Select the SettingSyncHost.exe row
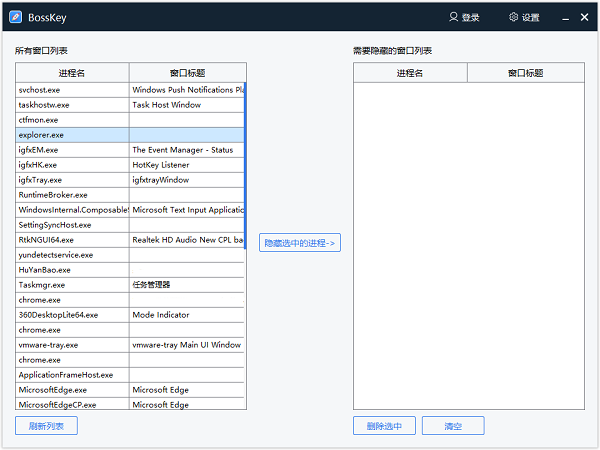The height and width of the screenshot is (450, 600). point(130,225)
